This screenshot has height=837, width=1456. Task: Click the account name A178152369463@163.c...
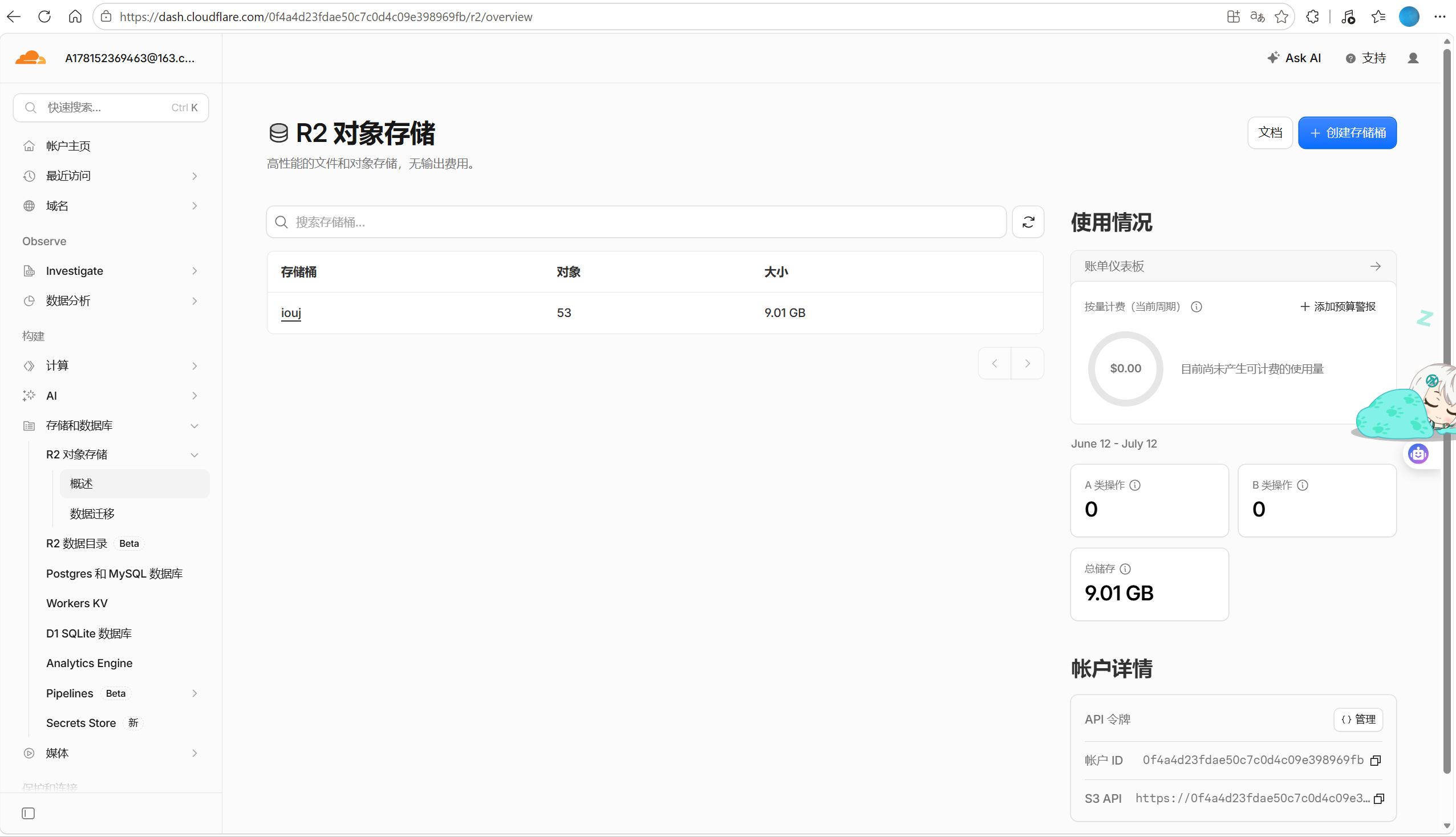130,58
